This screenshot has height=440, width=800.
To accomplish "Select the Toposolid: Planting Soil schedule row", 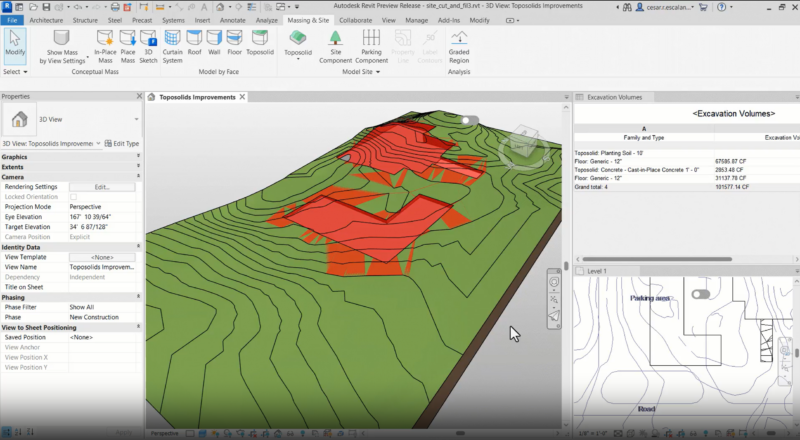I will pyautogui.click(x=687, y=153).
